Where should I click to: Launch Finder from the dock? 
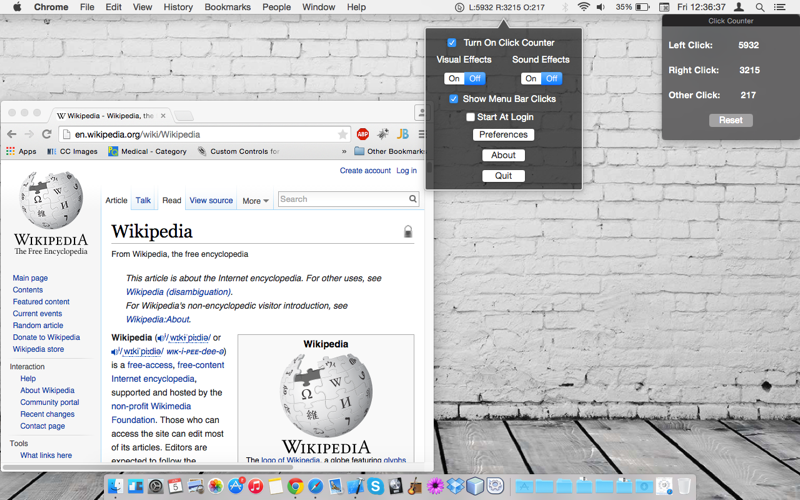pyautogui.click(x=116, y=486)
